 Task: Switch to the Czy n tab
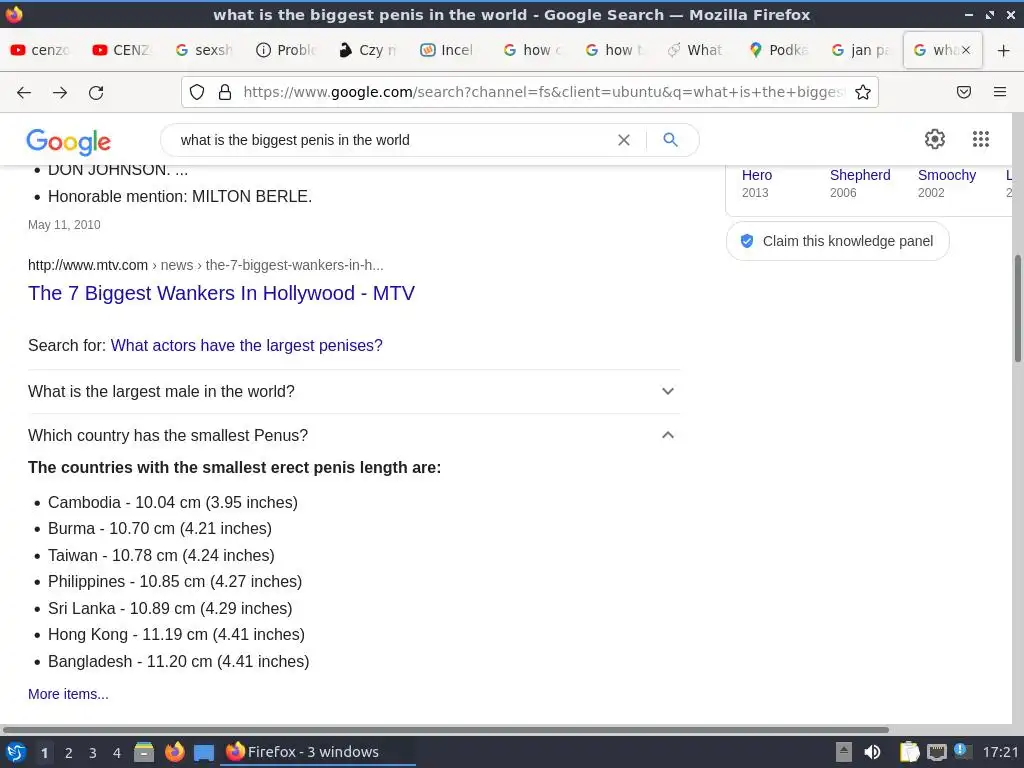pyautogui.click(x=368, y=50)
